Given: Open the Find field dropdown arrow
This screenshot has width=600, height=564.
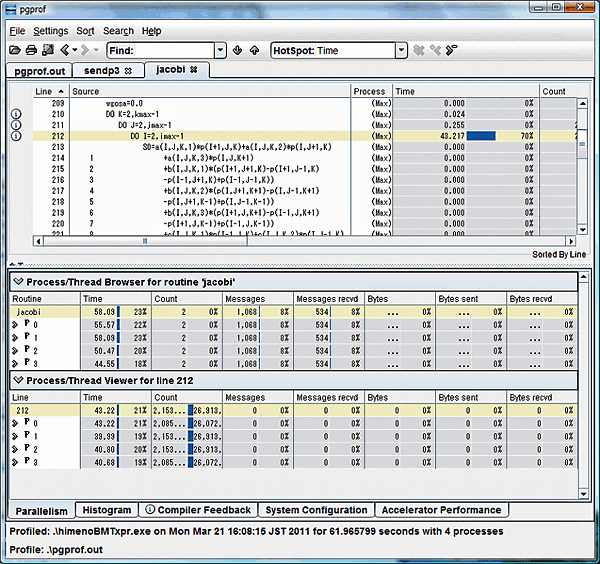Looking at the screenshot, I should (x=220, y=50).
